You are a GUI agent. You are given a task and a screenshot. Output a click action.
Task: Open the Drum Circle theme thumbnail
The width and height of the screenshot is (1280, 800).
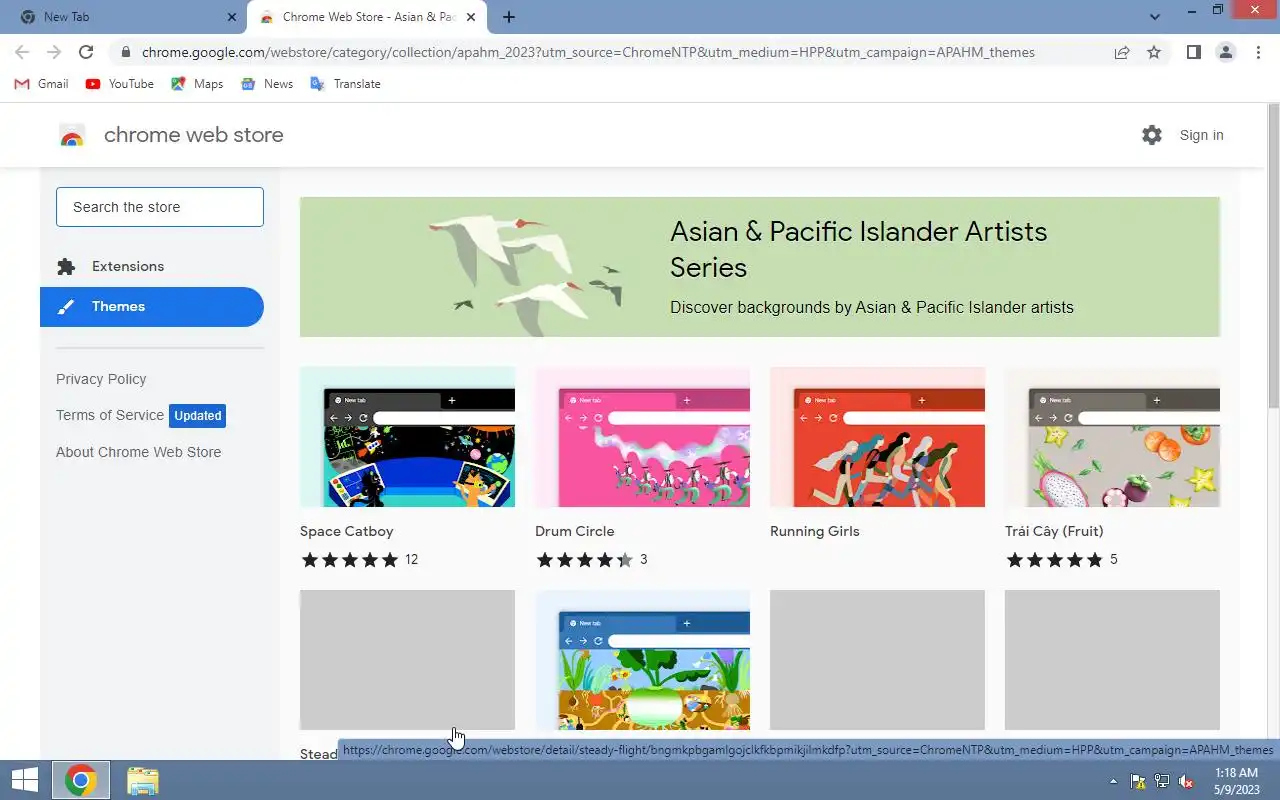[642, 437]
